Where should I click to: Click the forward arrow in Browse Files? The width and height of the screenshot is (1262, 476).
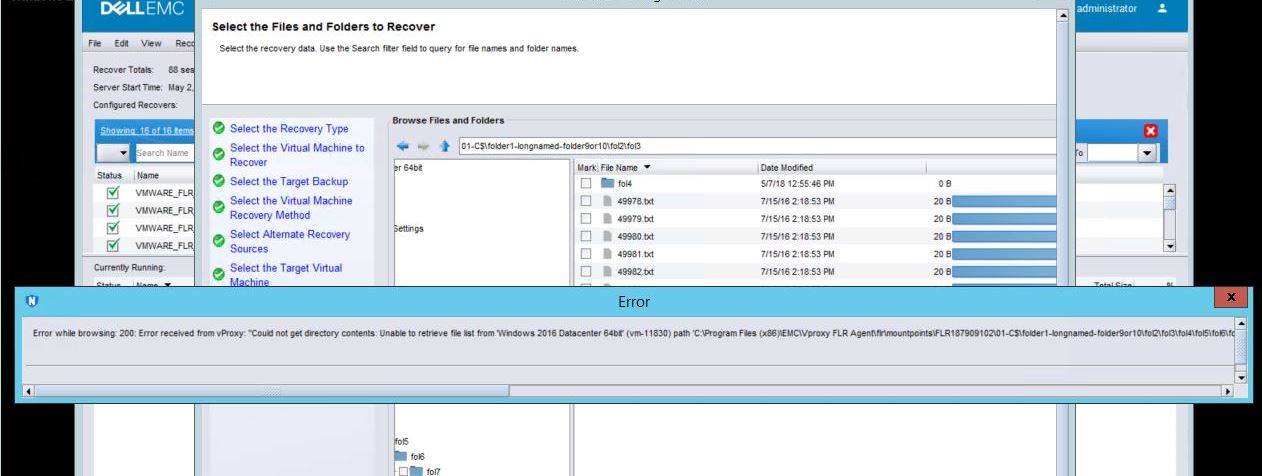coord(424,146)
